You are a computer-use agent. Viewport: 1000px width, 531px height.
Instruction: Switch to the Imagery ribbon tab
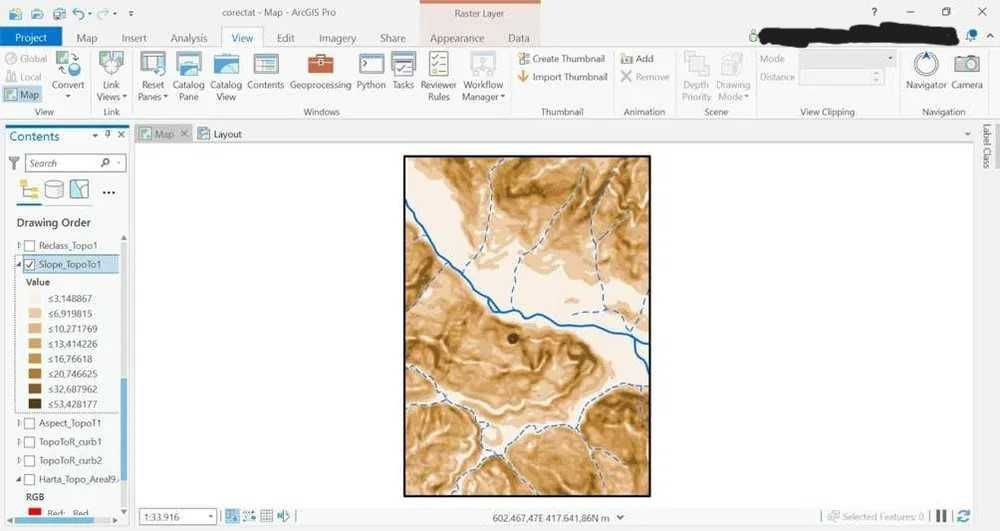(337, 38)
